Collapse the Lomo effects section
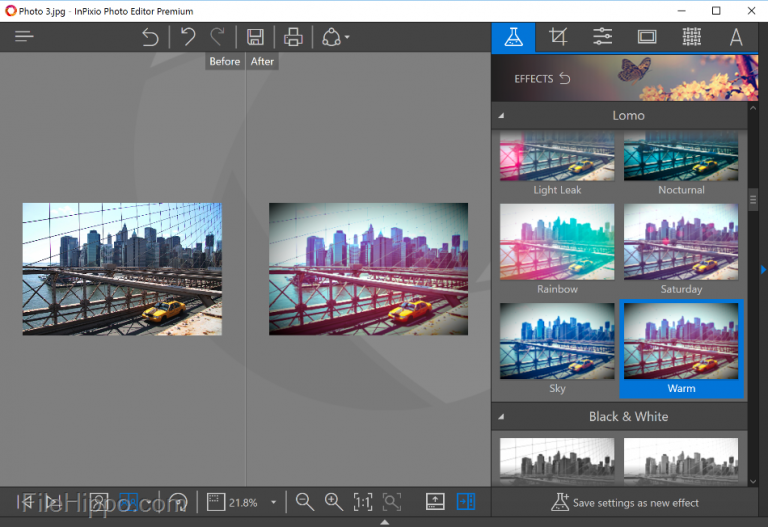This screenshot has height=527, width=768. pos(501,116)
